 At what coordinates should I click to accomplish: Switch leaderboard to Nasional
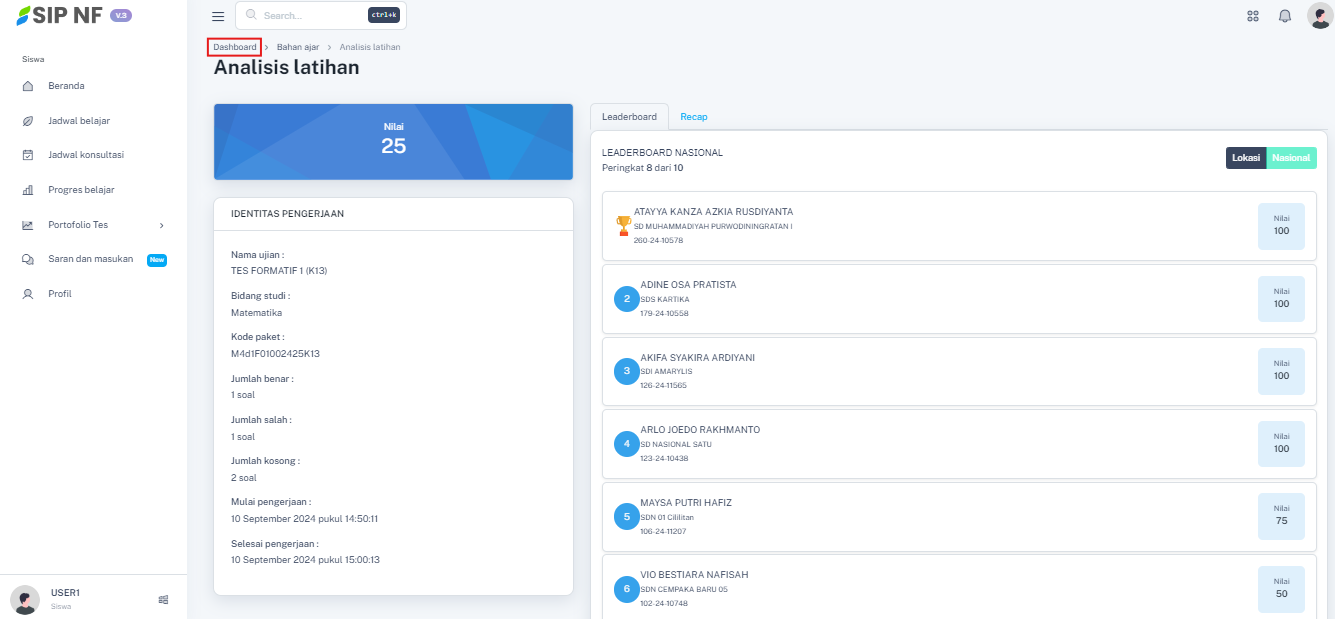[1291, 158]
